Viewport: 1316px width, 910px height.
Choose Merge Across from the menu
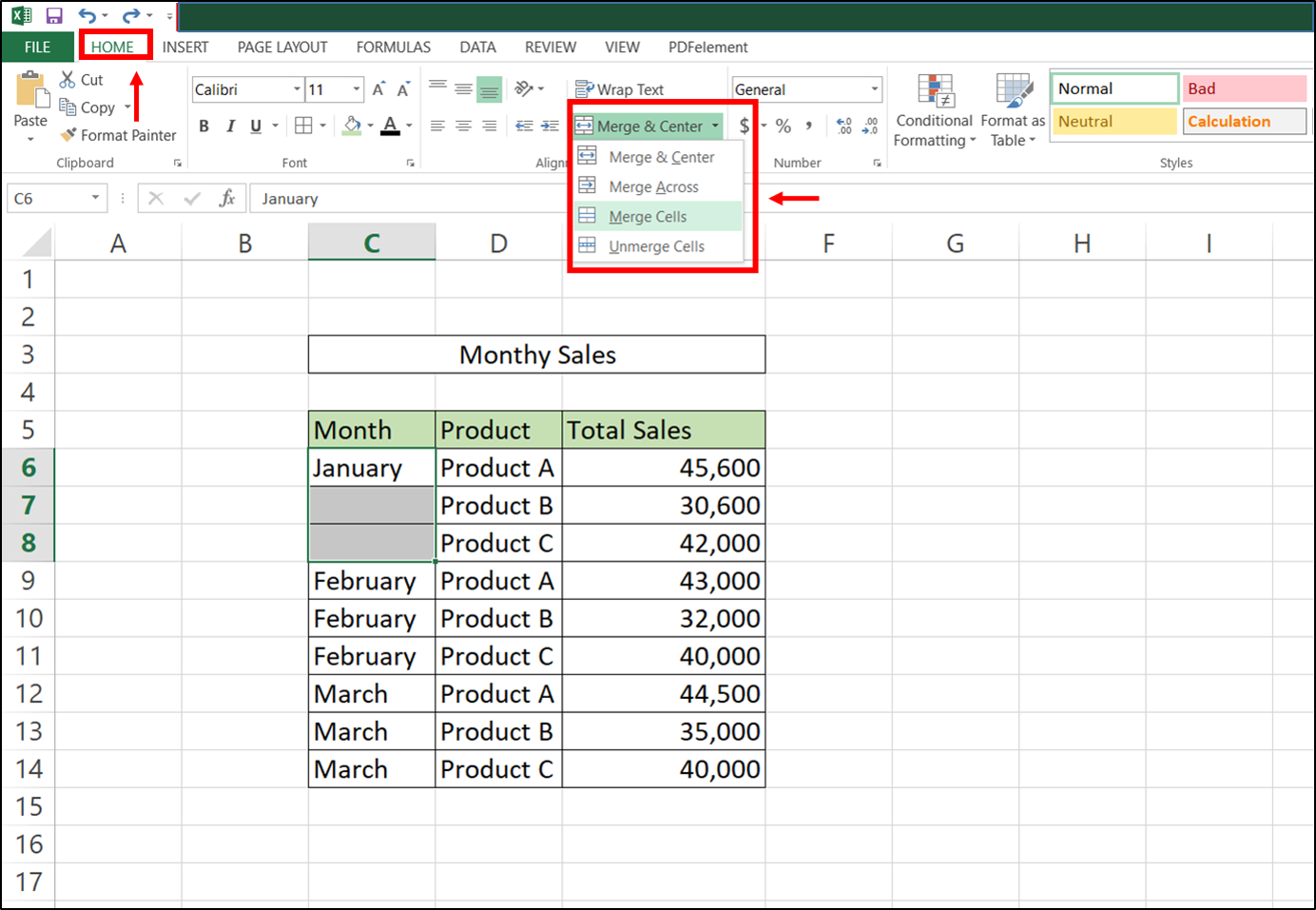(x=658, y=187)
